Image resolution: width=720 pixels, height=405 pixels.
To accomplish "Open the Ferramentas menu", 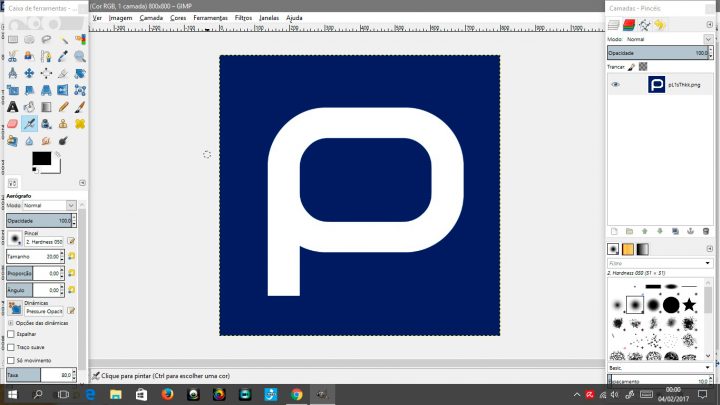I will 210,18.
